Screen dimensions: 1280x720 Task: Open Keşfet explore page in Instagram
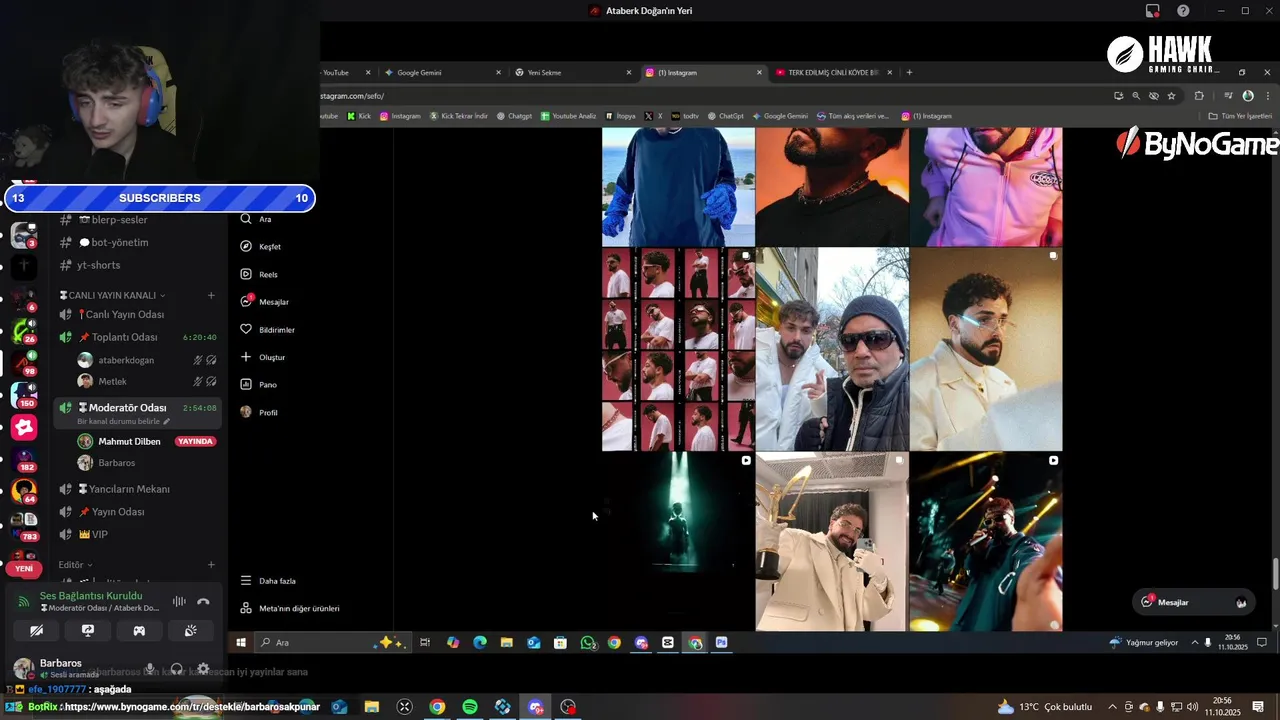(261, 246)
